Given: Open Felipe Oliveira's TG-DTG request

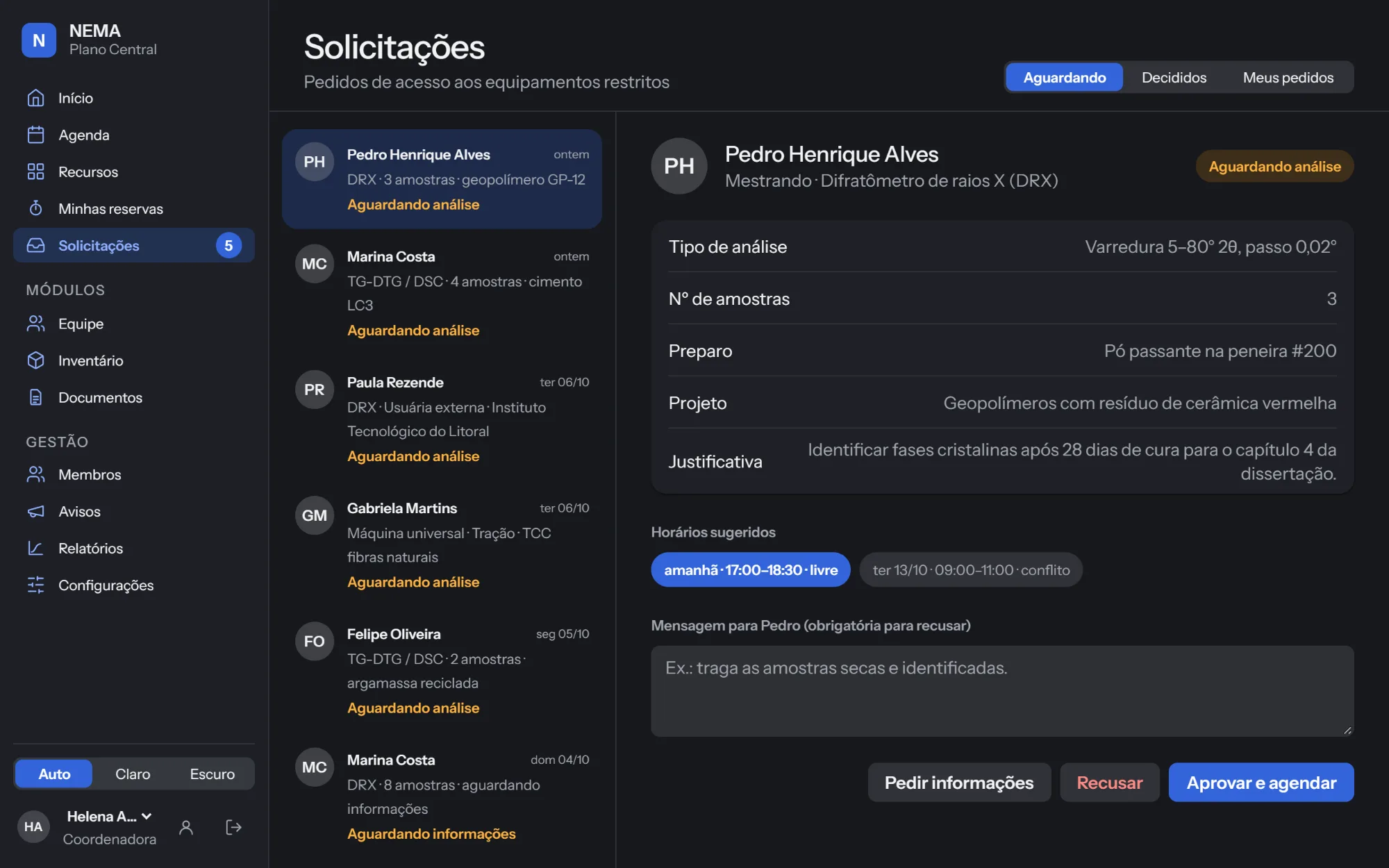Looking at the screenshot, I should coord(442,671).
